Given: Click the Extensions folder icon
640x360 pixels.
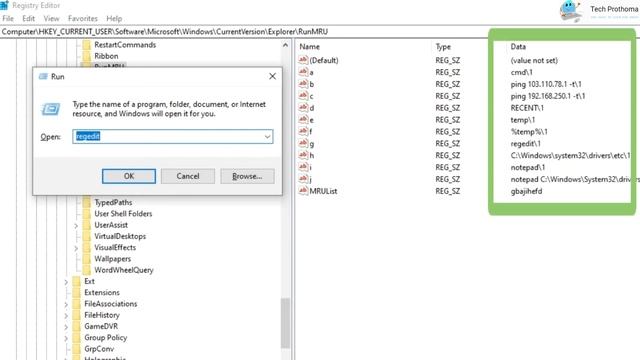Looking at the screenshot, I should (x=76, y=292).
